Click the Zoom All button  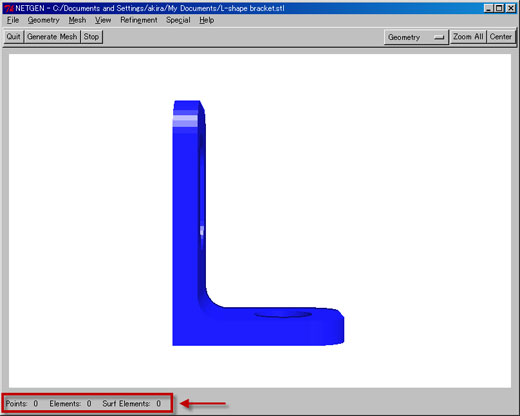tap(468, 37)
